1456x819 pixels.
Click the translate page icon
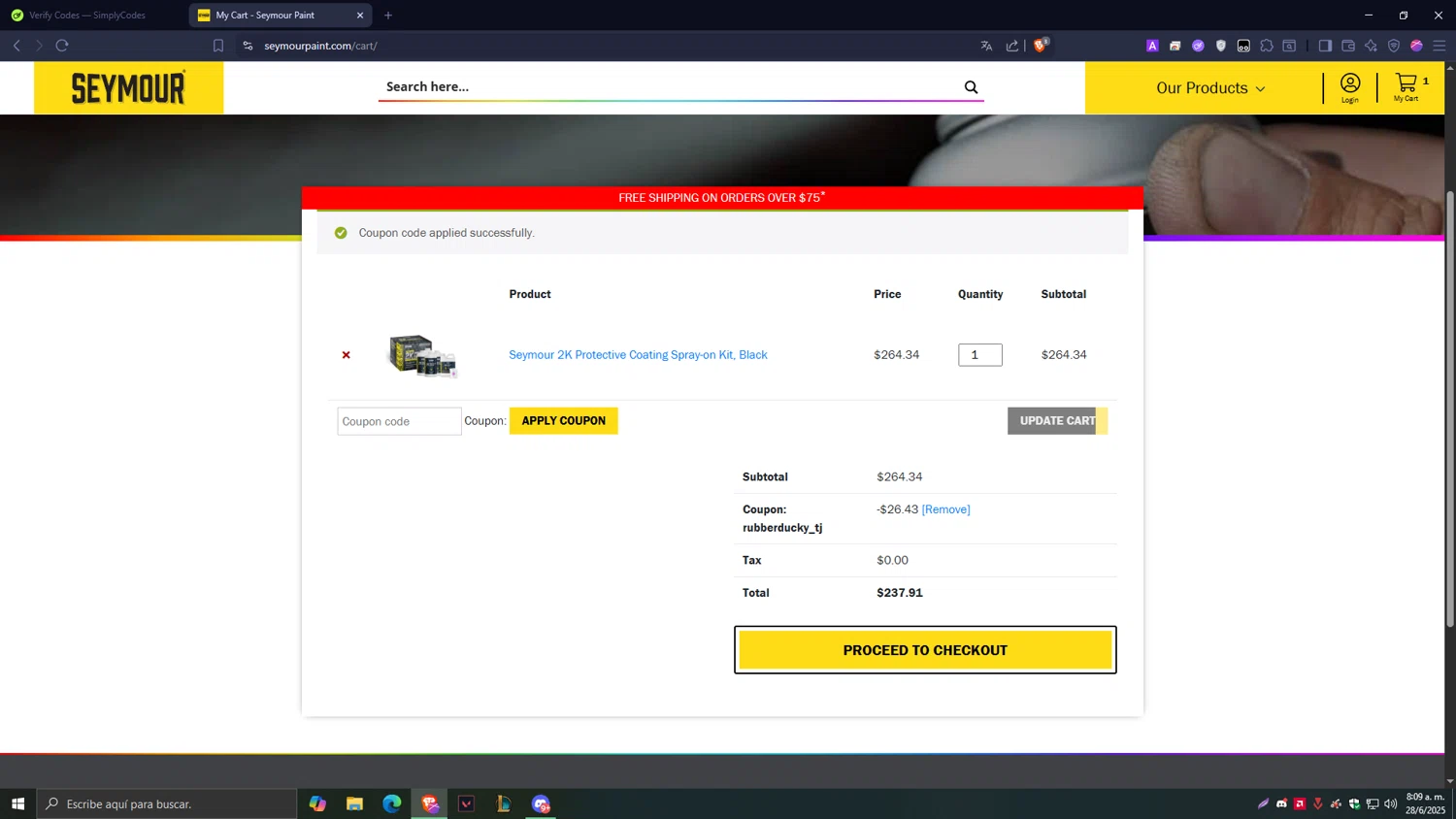click(986, 46)
